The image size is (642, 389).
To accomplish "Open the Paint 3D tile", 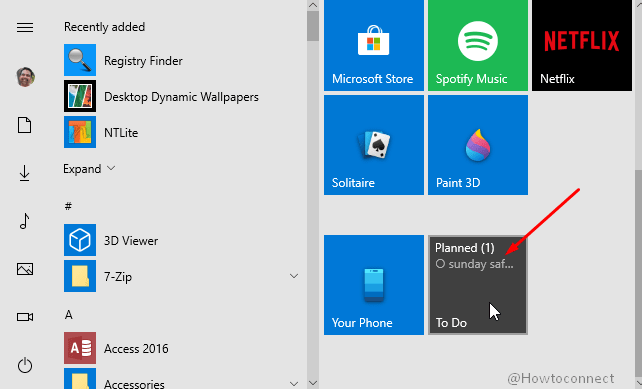I will coord(478,145).
